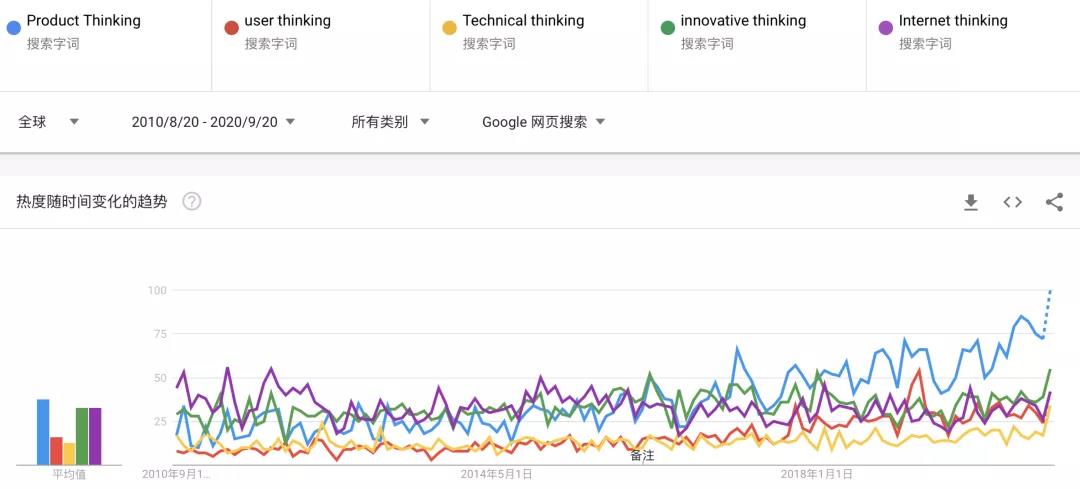This screenshot has height=489, width=1080.
Task: Click the blue average value bar
Action: pyautogui.click(x=43, y=432)
